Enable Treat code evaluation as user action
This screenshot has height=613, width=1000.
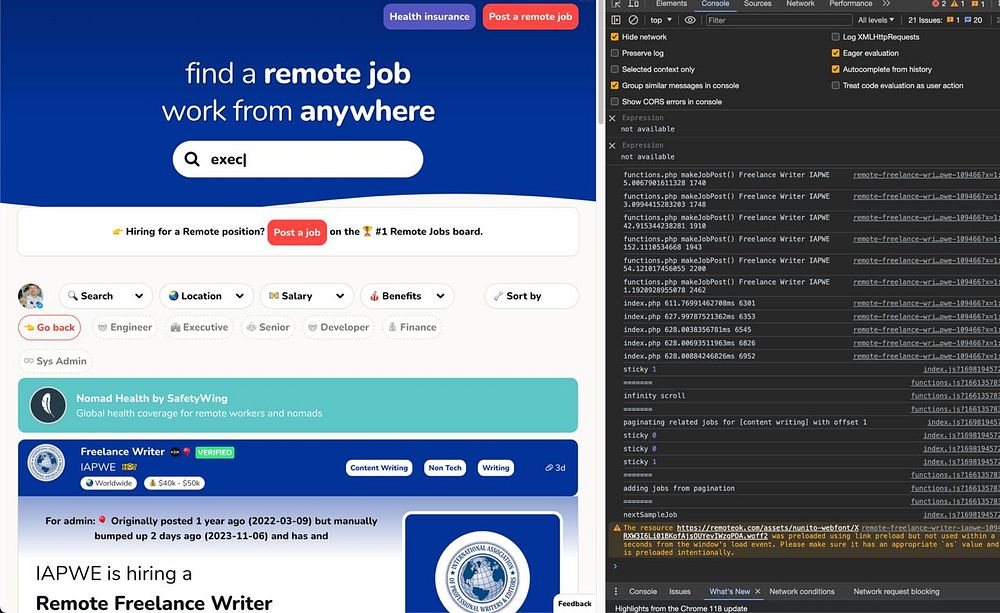pos(835,85)
